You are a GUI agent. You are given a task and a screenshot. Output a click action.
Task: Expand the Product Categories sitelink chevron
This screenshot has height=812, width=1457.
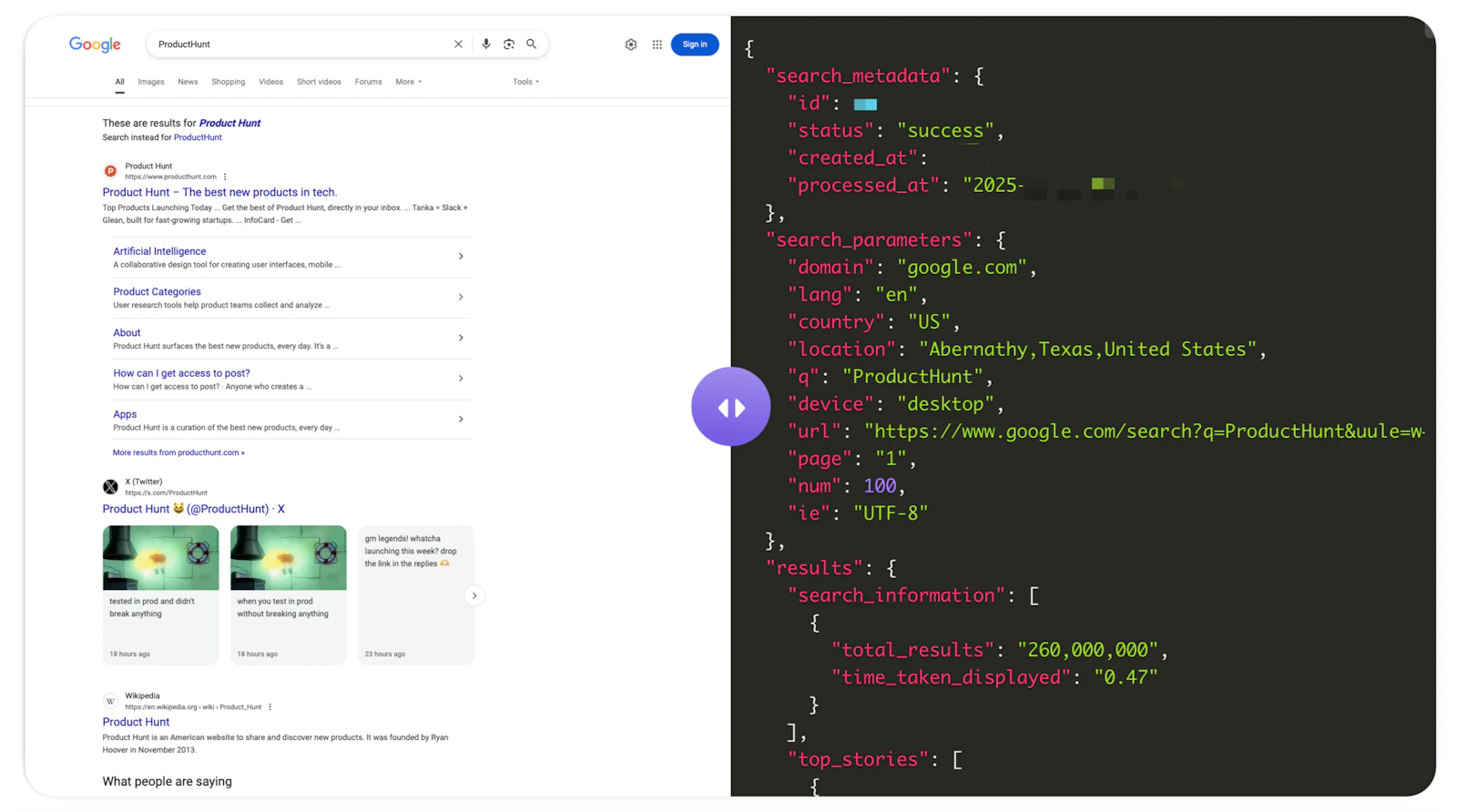pos(461,297)
